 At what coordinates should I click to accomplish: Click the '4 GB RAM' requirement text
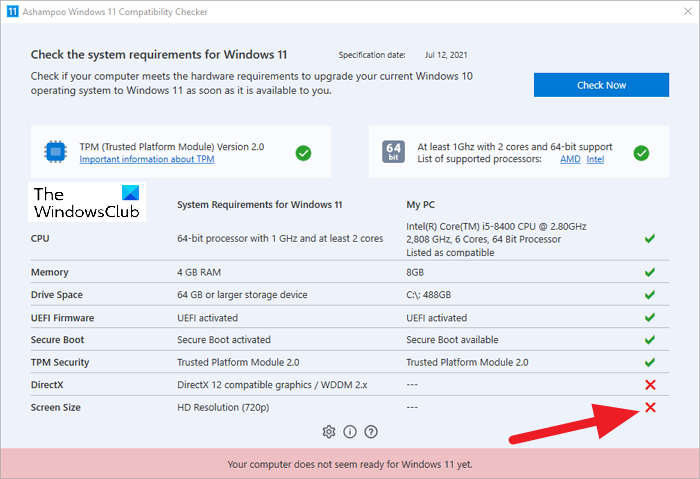point(199,272)
